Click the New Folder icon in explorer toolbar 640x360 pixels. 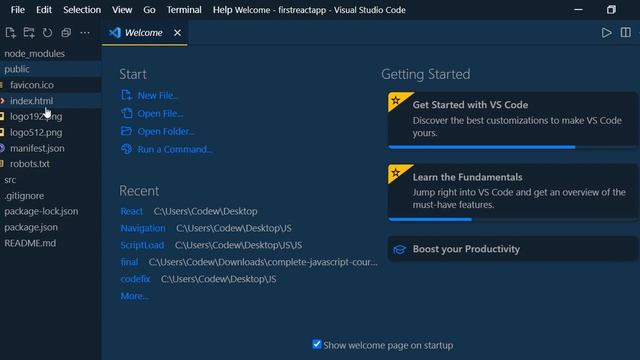point(29,33)
